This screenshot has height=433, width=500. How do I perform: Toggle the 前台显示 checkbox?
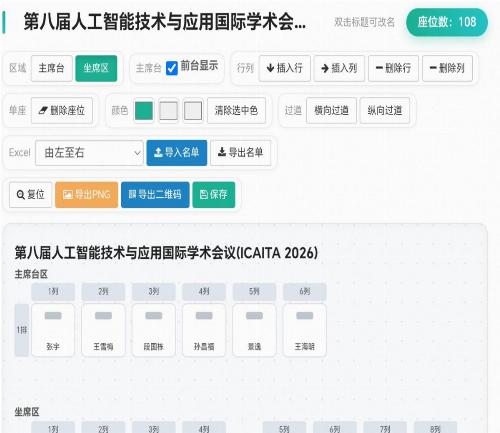click(x=172, y=68)
